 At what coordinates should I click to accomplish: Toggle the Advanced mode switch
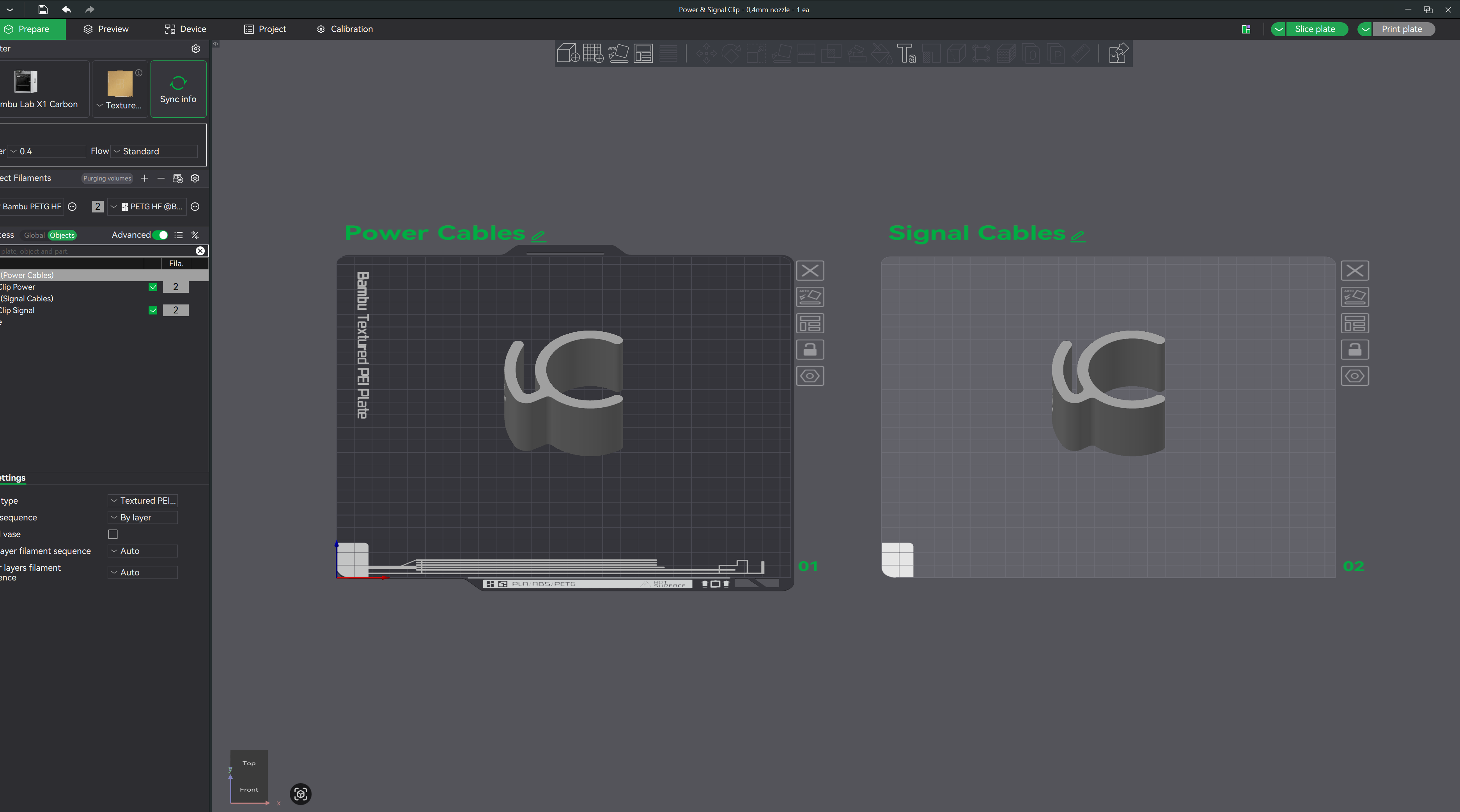click(160, 235)
